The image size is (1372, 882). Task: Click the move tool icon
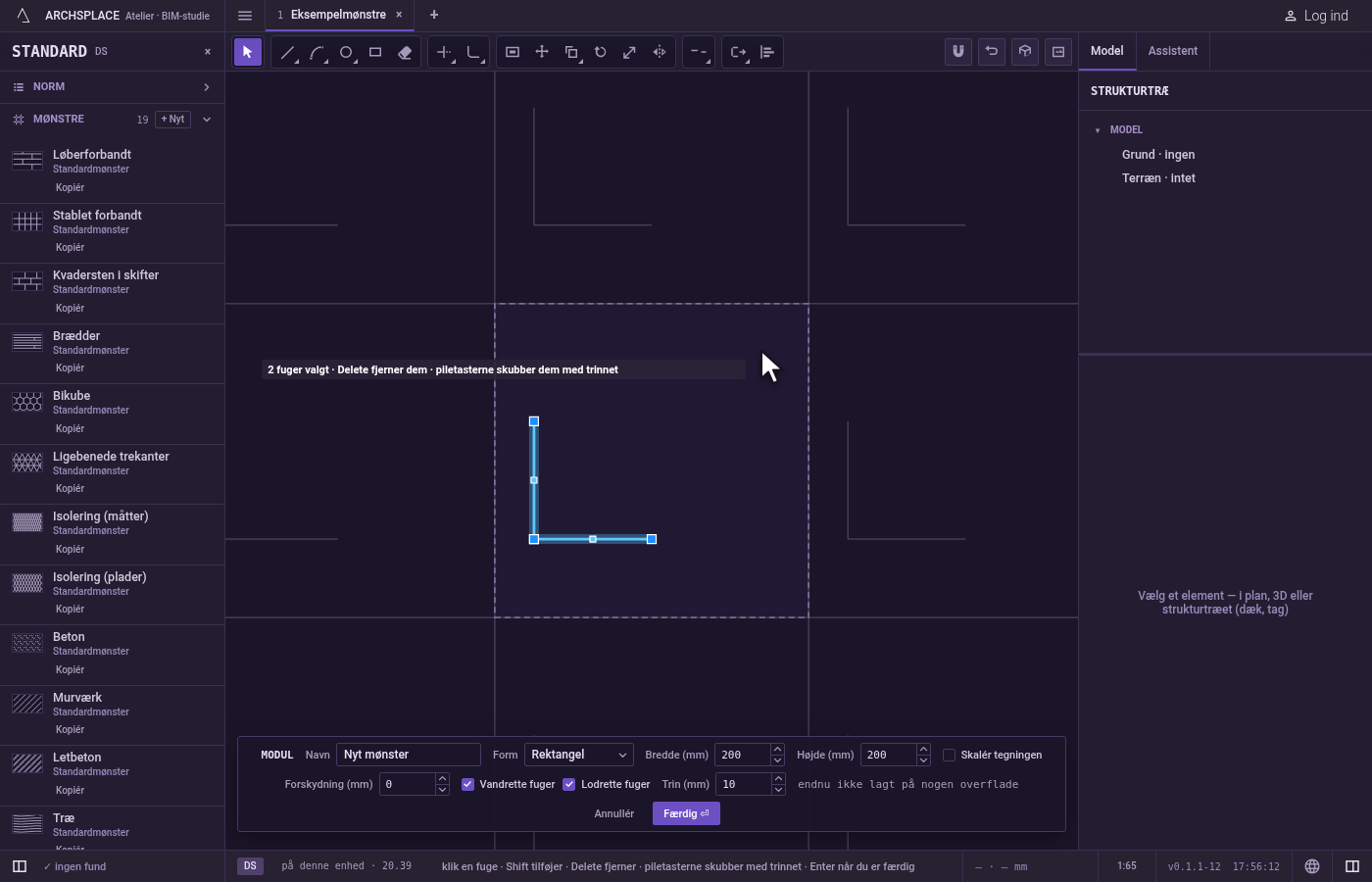[x=542, y=52]
